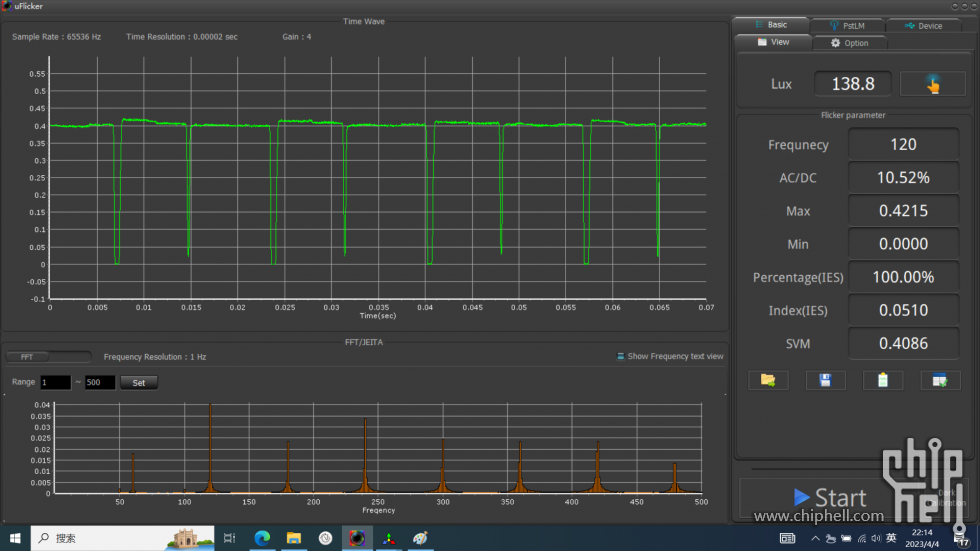Open the taskbar clock showing 22:14

[922, 538]
